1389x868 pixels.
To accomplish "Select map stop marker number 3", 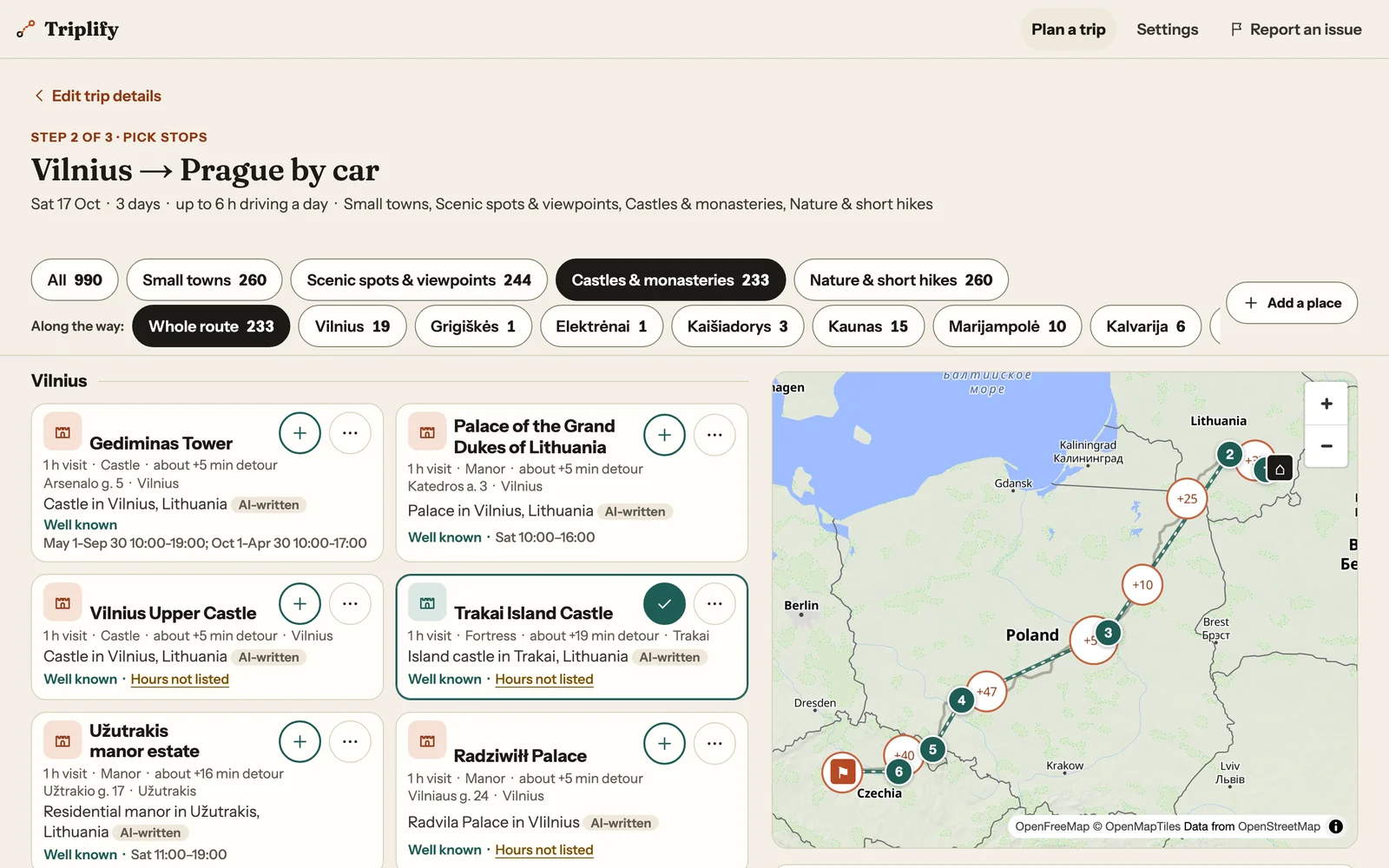I will (x=1108, y=633).
